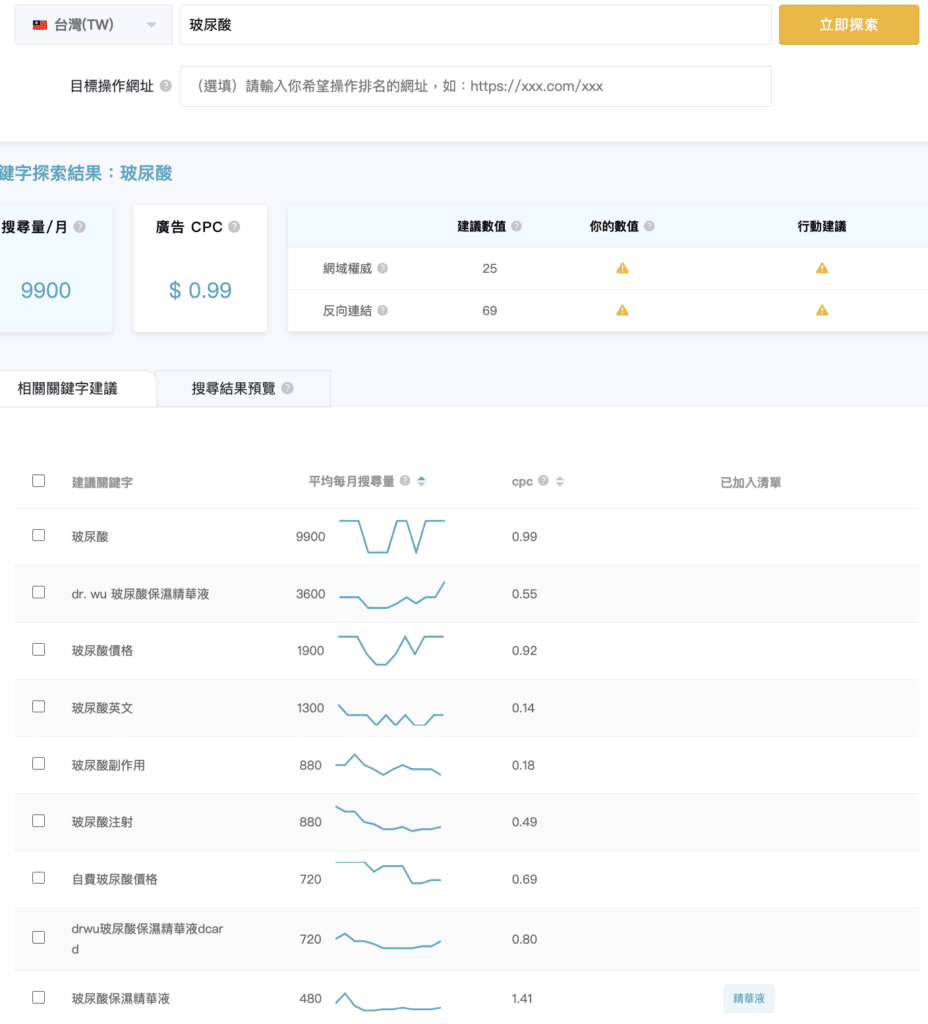Select the 相關關鍵字建議 tab
928x1024 pixels.
point(67,389)
